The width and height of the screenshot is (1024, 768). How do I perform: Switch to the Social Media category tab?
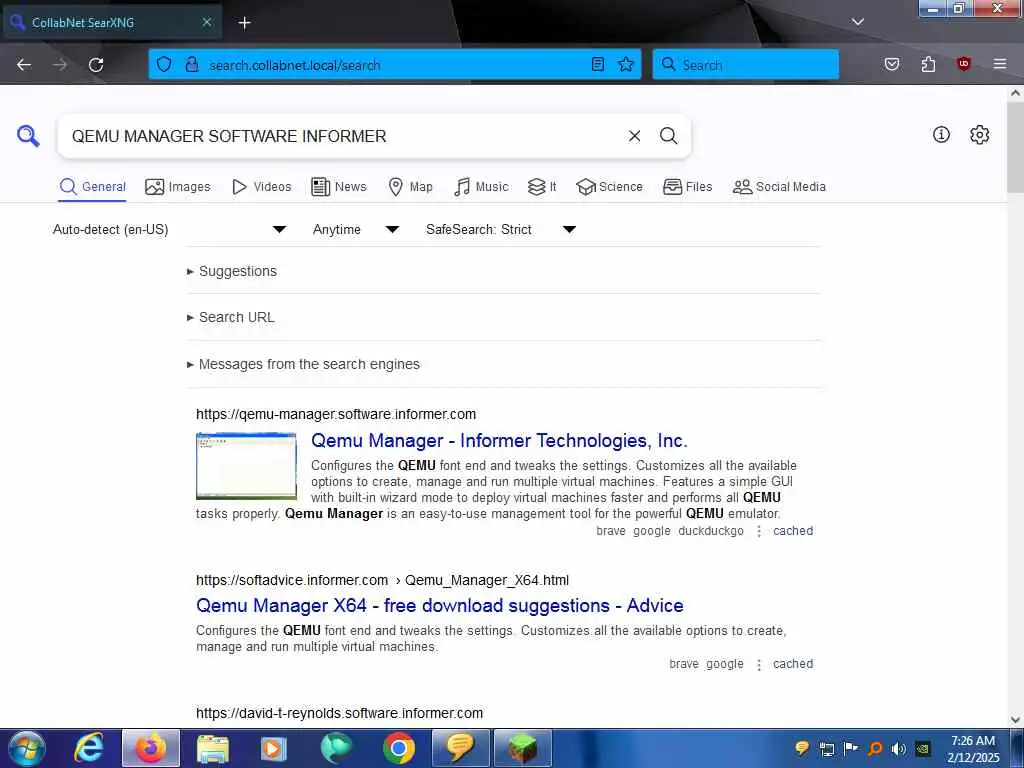779,187
